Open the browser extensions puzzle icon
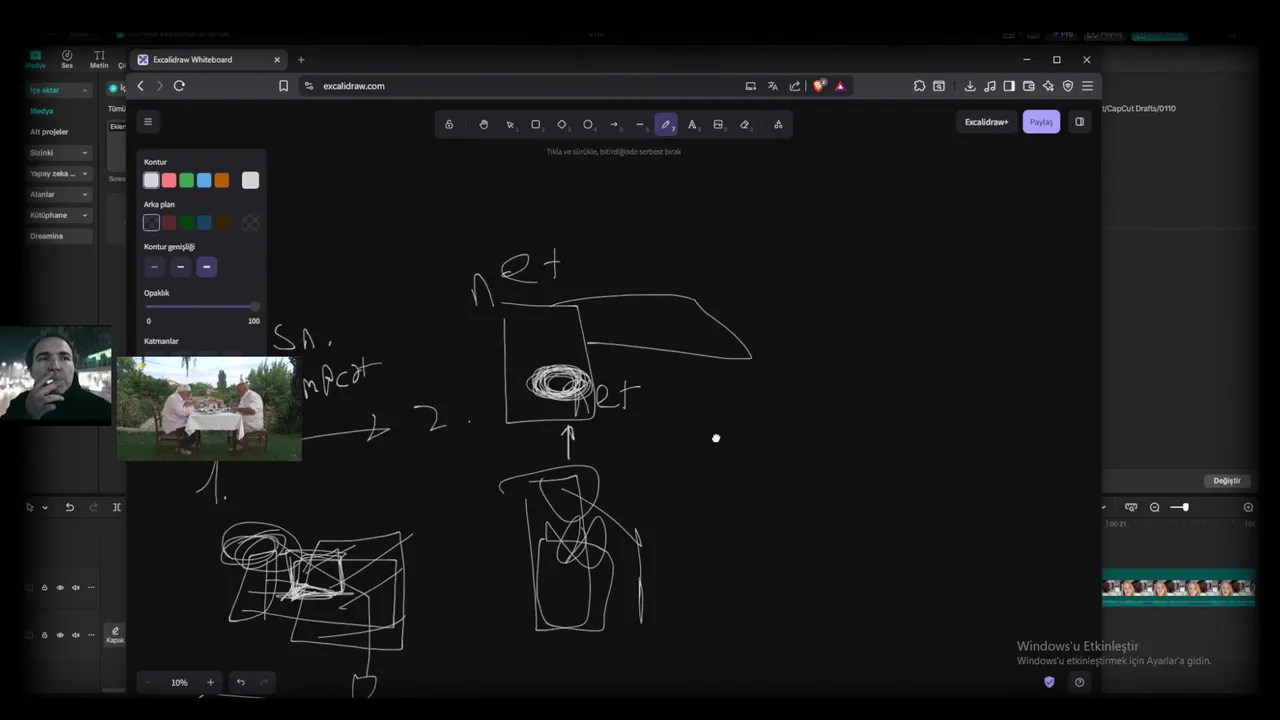This screenshot has width=1280, height=720. point(919,86)
